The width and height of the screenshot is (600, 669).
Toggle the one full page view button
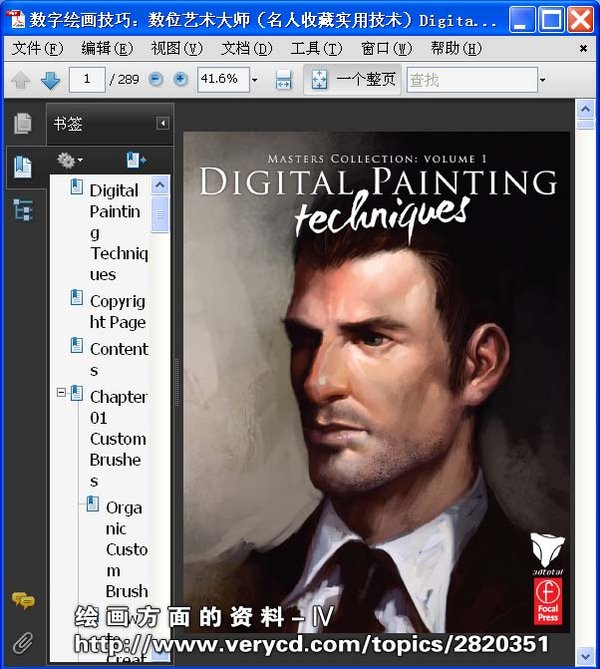click(352, 80)
